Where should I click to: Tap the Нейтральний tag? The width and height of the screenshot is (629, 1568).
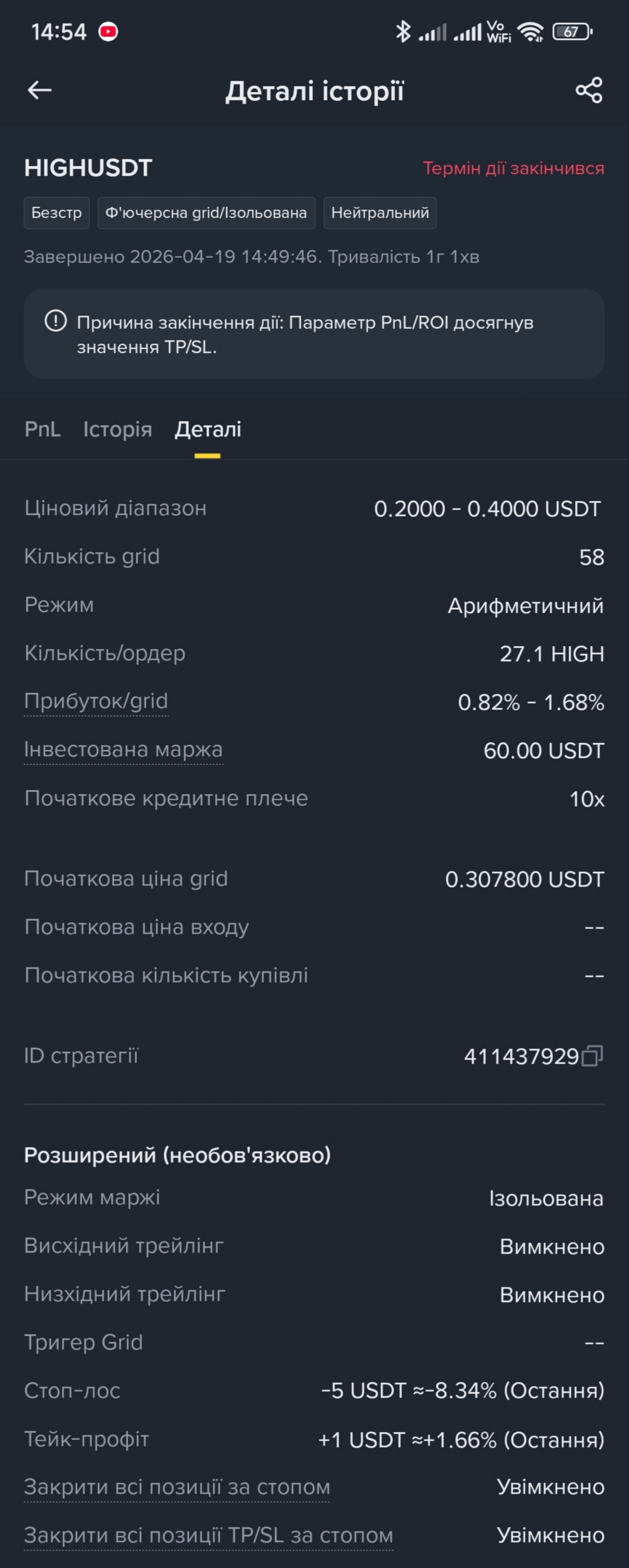click(380, 213)
